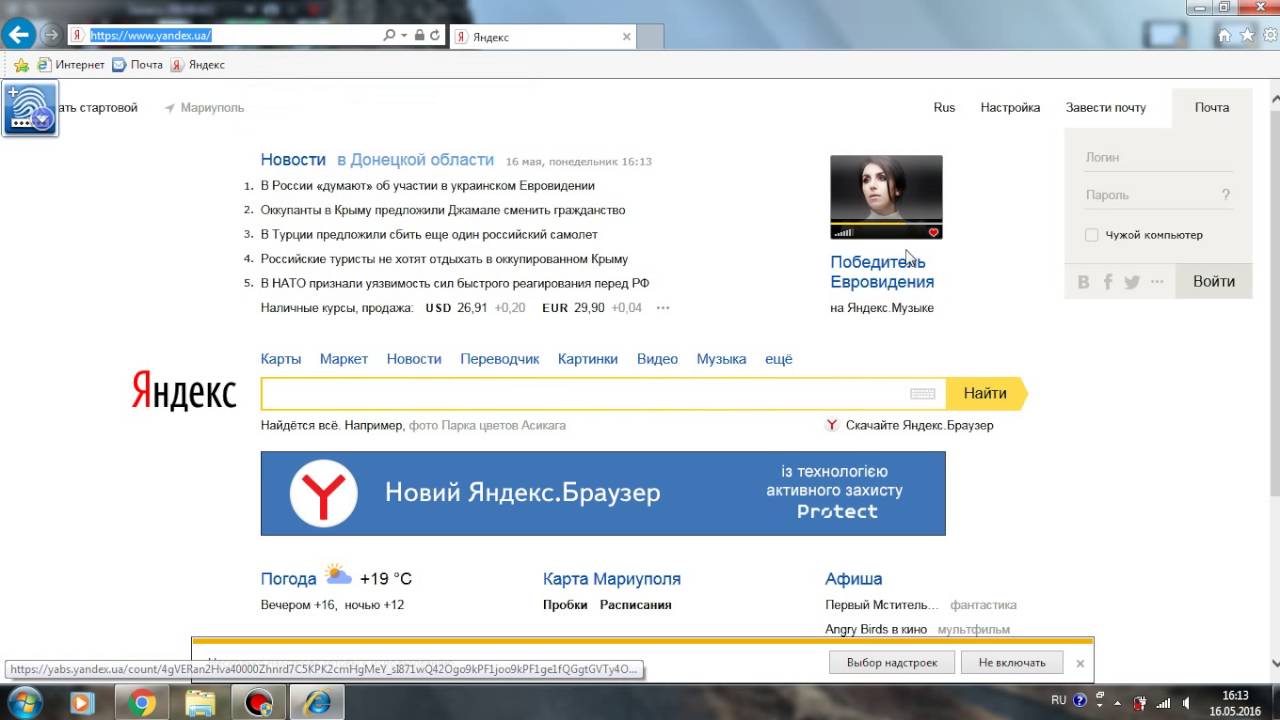Click the Eurovision winner video thumbnail

pyautogui.click(x=886, y=197)
